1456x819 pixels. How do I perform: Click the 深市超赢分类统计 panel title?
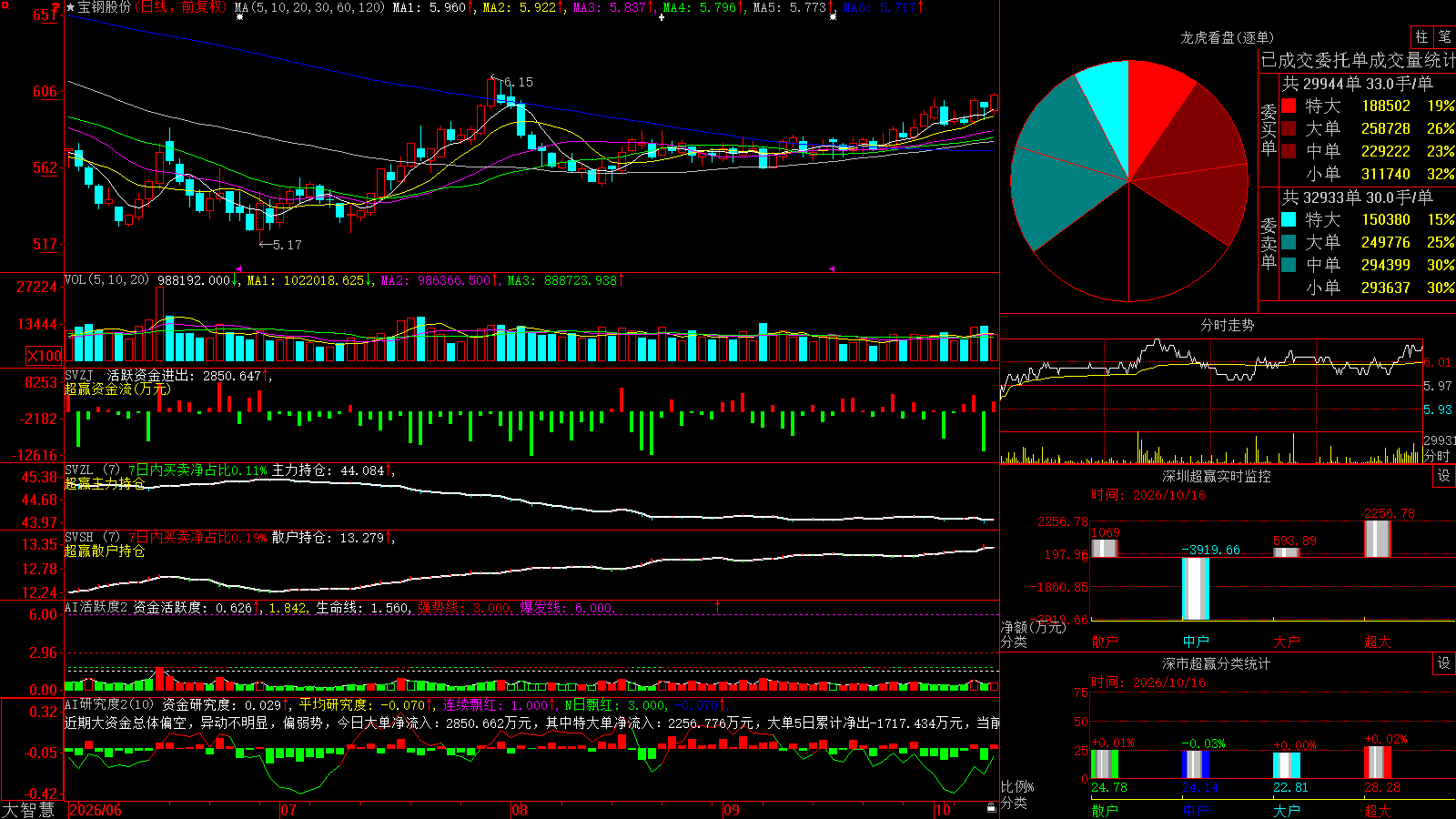point(1217,663)
